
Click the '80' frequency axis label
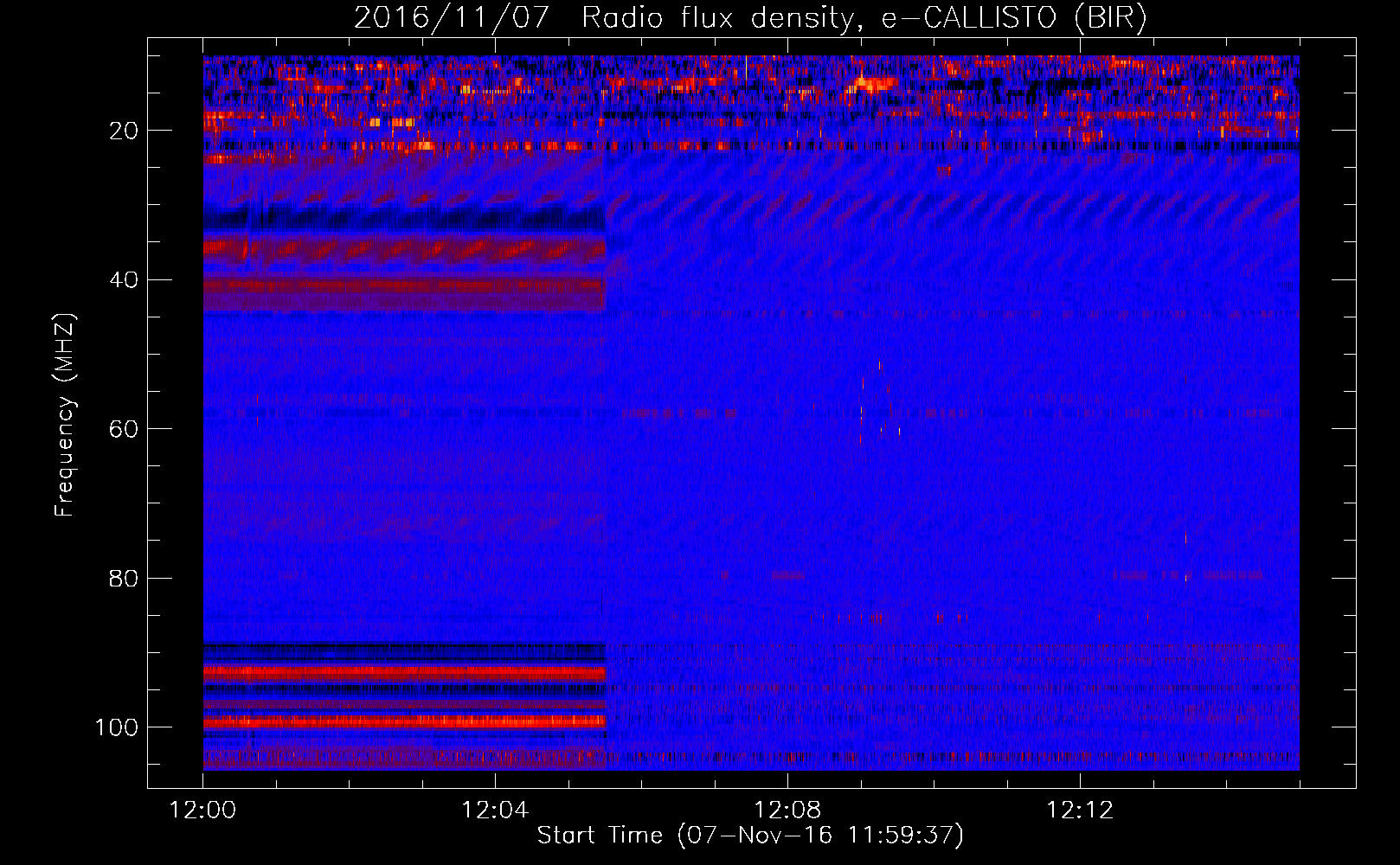click(124, 578)
